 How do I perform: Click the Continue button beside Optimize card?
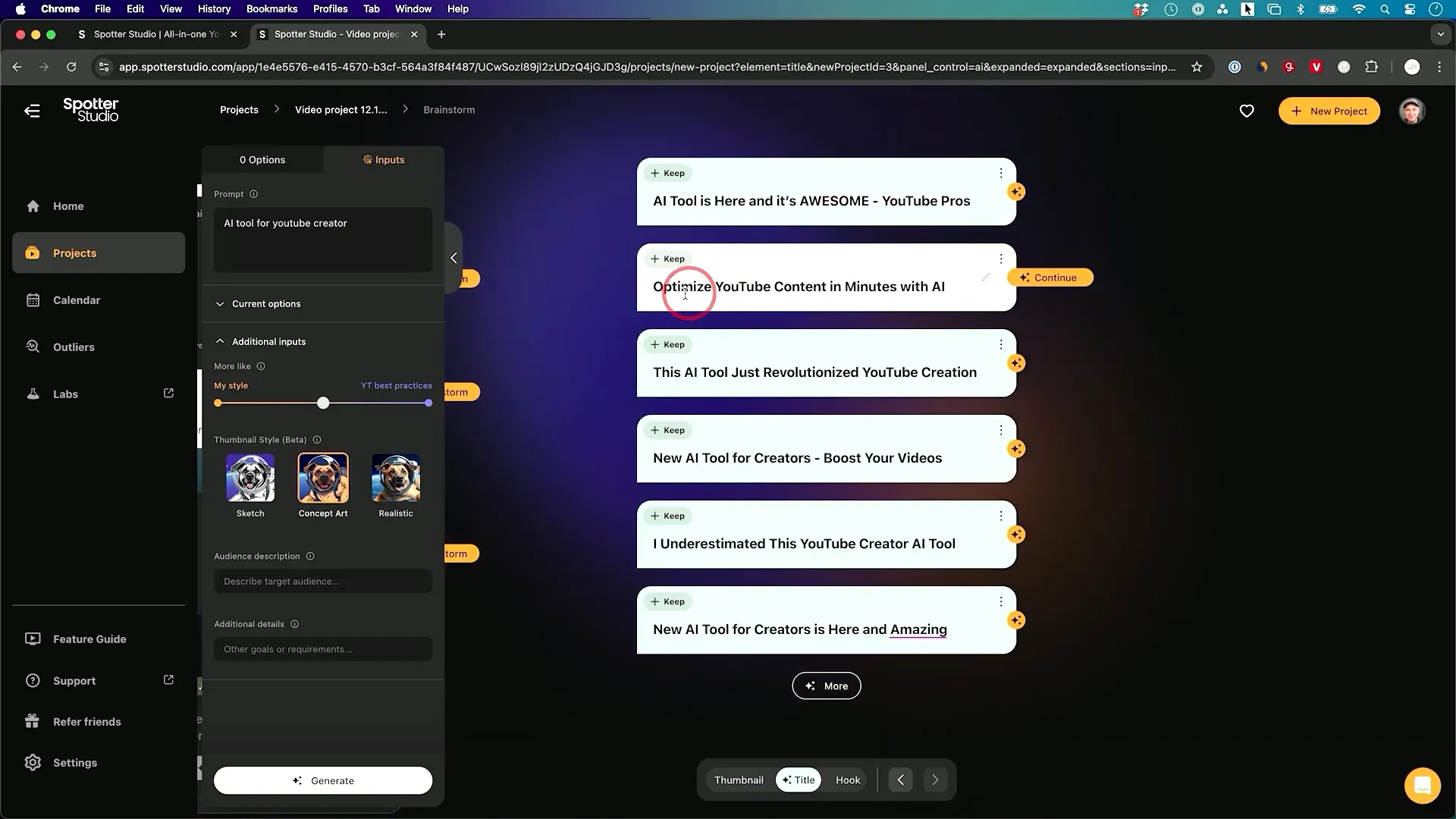pos(1050,278)
